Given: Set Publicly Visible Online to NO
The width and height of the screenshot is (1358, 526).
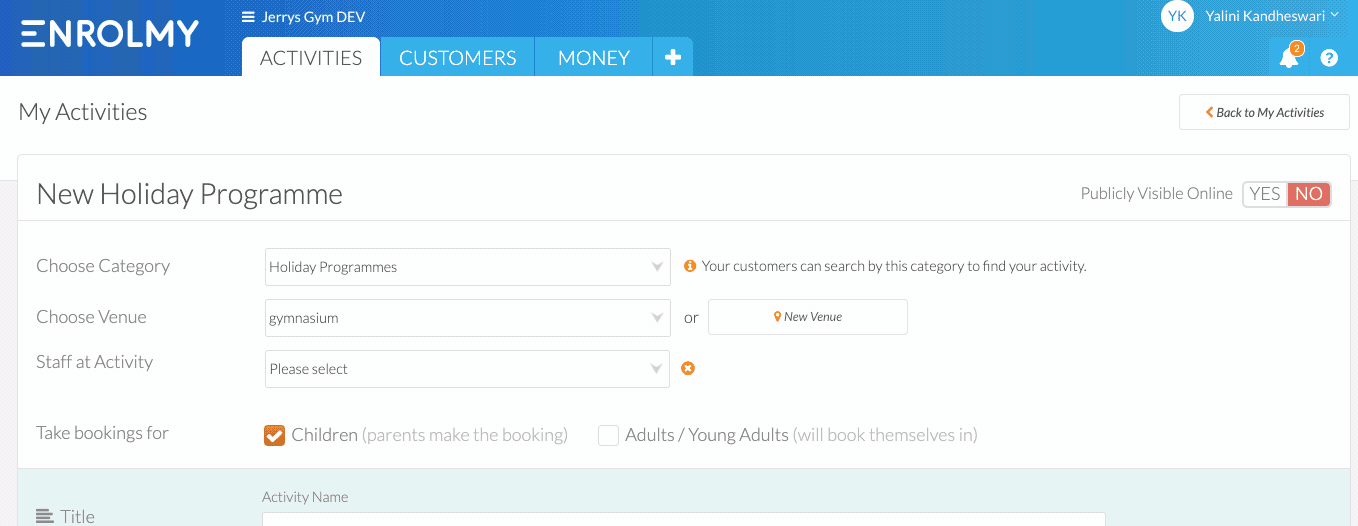Looking at the screenshot, I should [x=1309, y=194].
